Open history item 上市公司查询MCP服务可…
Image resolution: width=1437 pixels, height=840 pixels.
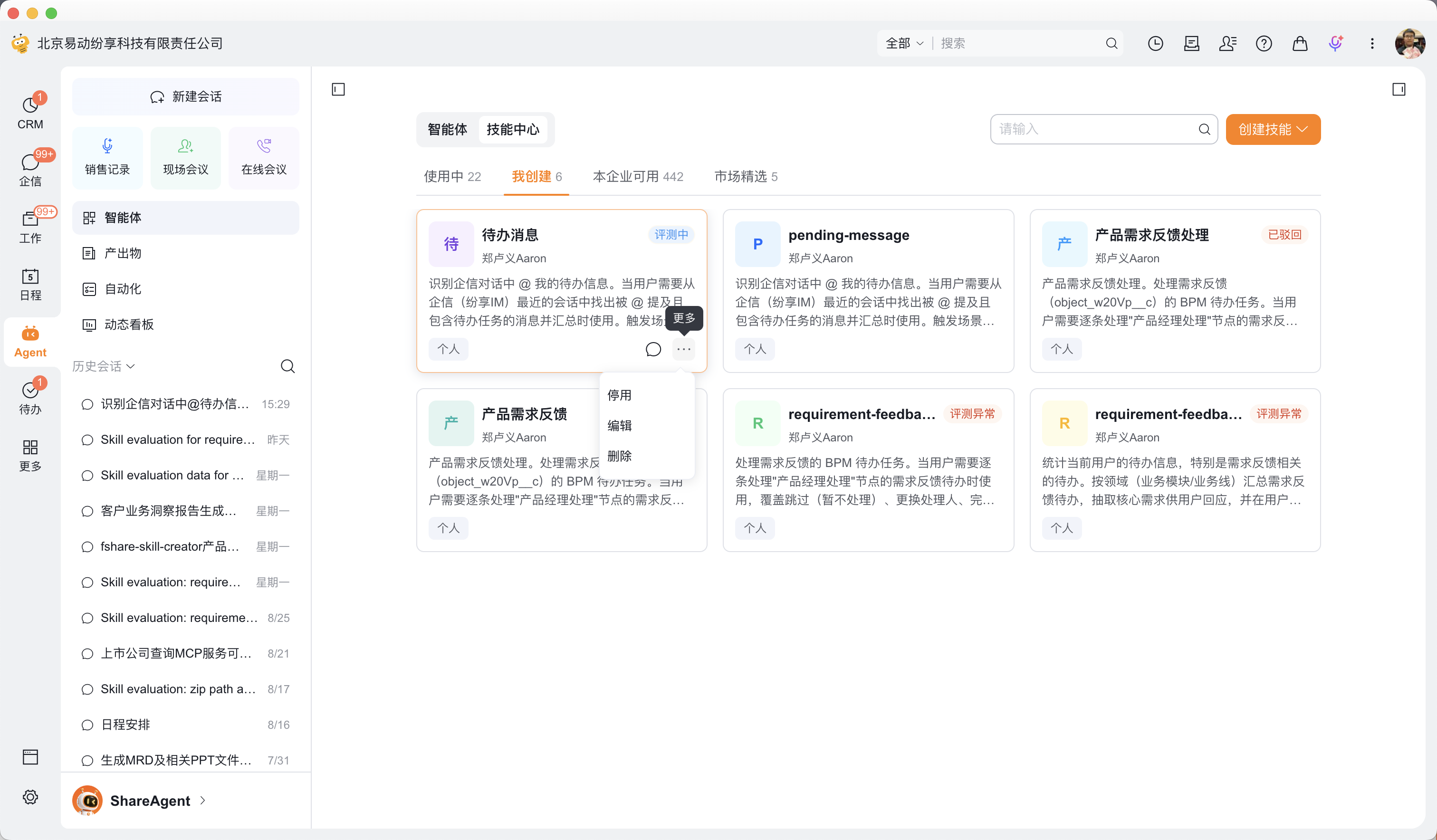185,654
